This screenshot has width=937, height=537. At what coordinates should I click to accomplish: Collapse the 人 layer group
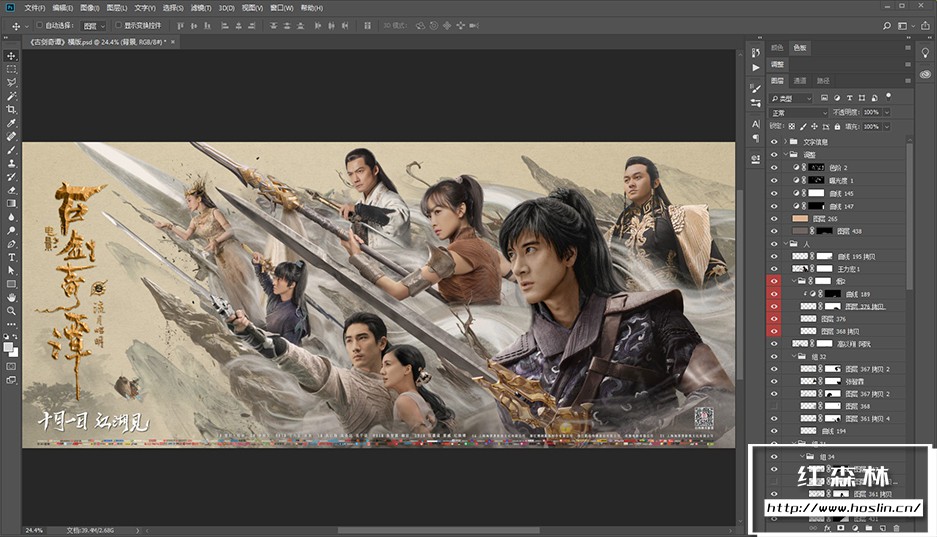tap(785, 244)
